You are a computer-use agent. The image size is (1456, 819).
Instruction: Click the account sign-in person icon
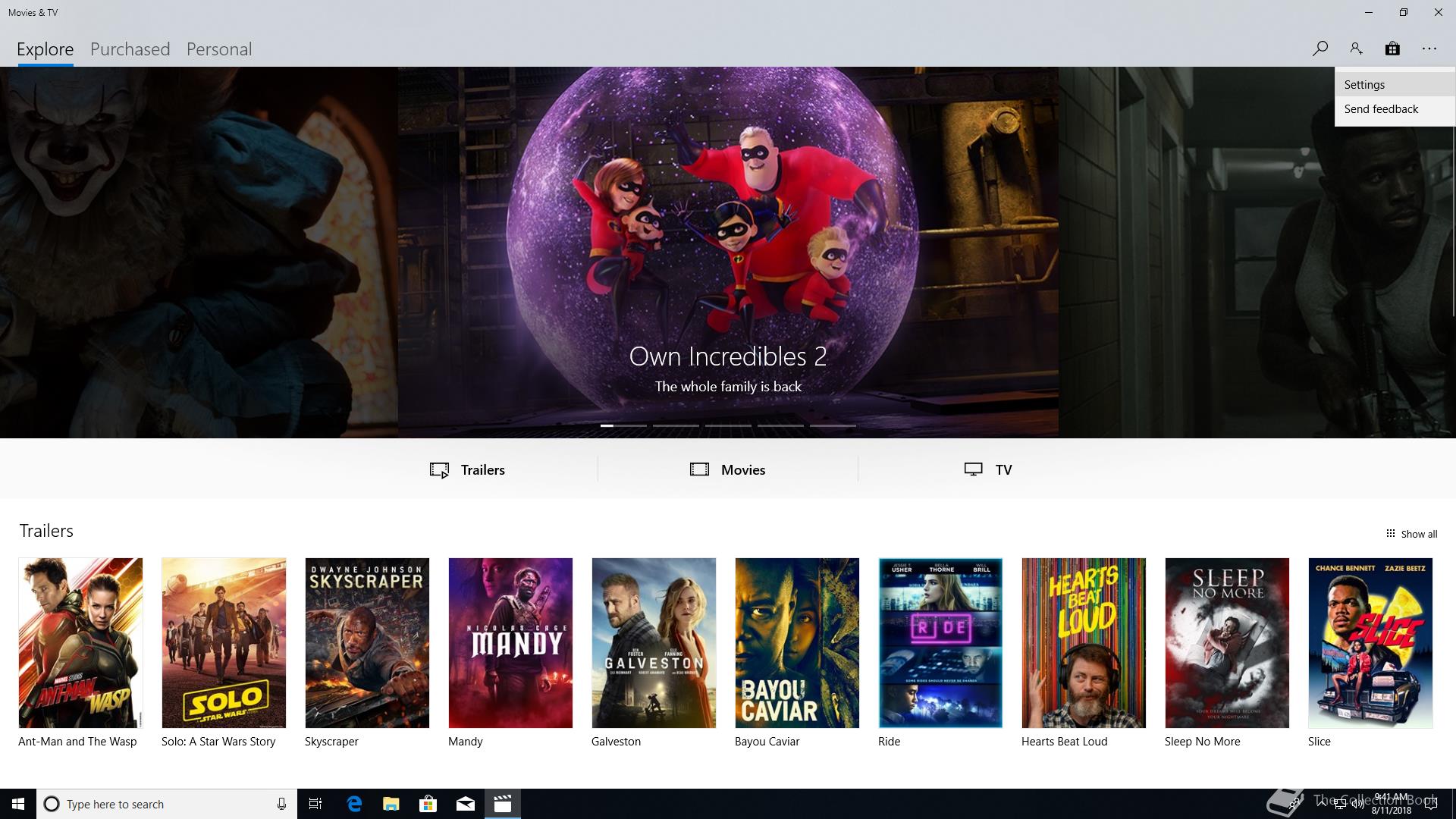pyautogui.click(x=1356, y=49)
